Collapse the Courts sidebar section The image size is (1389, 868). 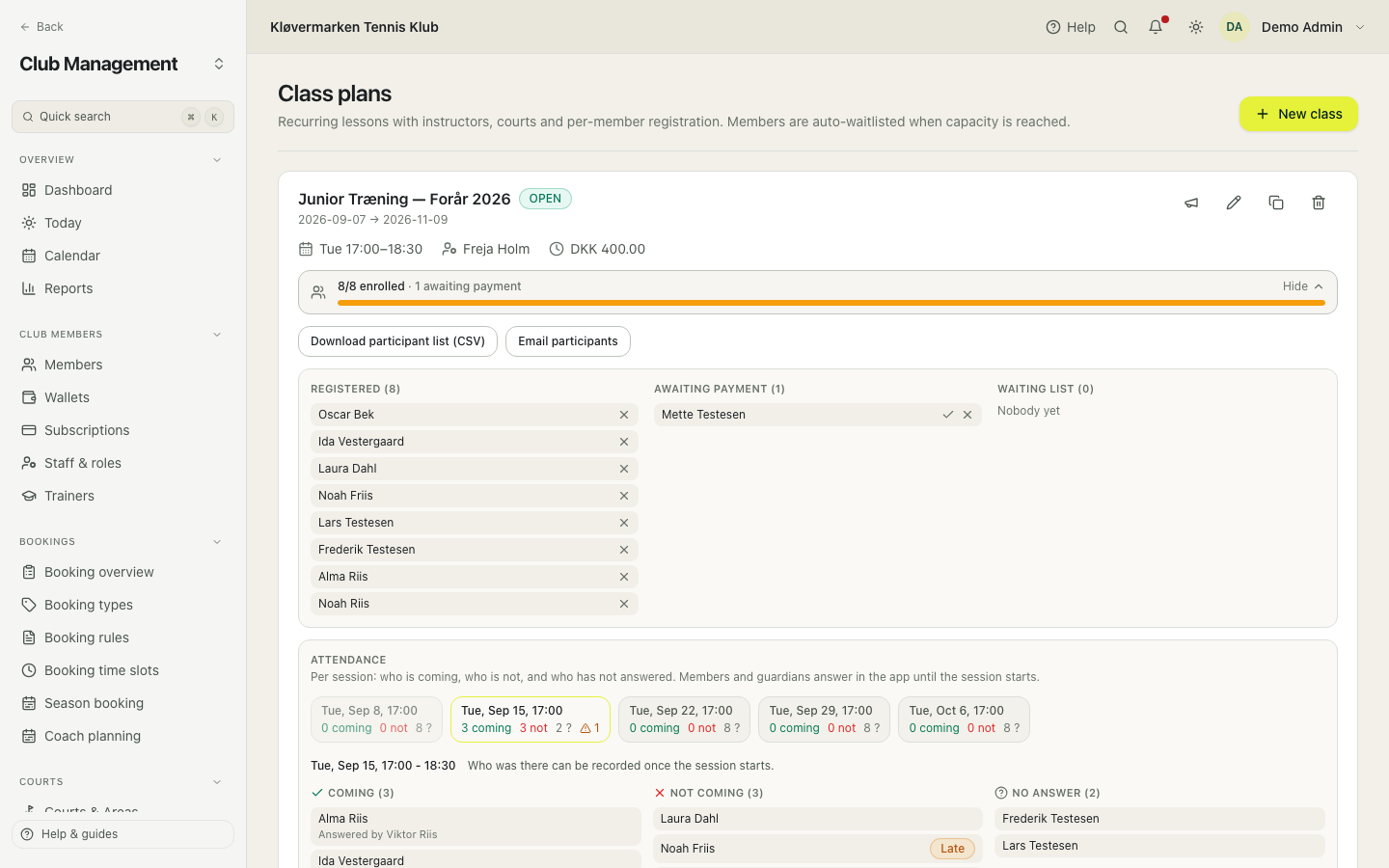coord(217,782)
